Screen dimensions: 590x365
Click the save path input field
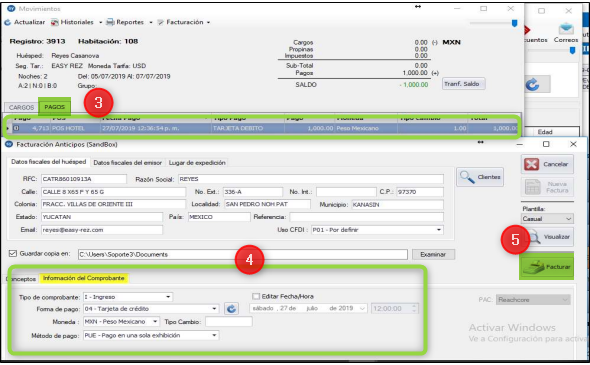pyautogui.click(x=243, y=255)
